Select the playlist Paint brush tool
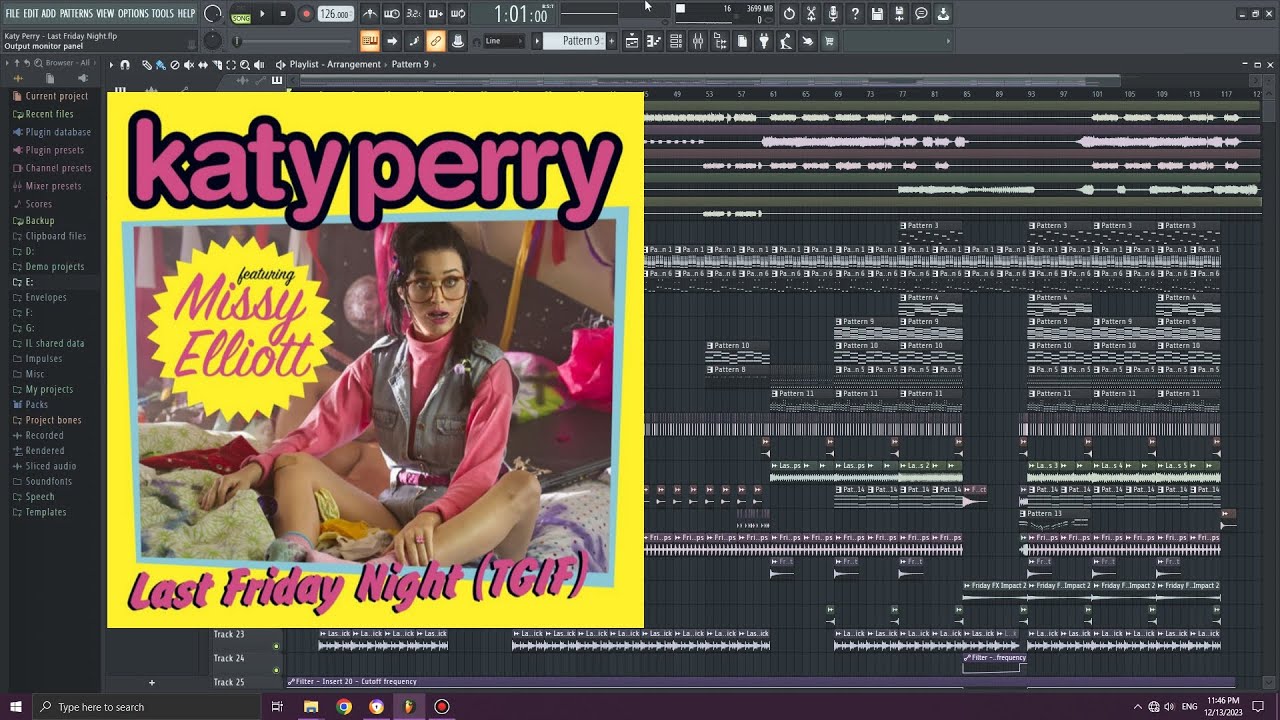This screenshot has width=1280, height=720. pos(161,64)
